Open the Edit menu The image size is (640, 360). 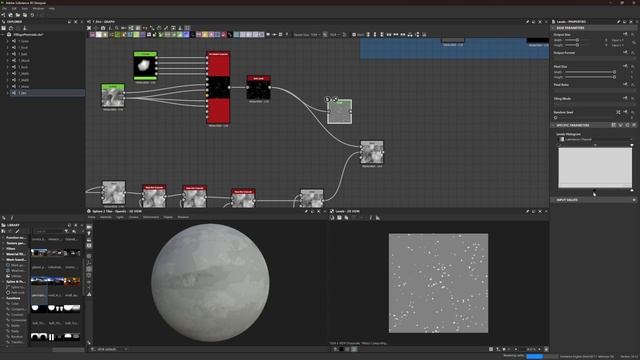(14, 8)
